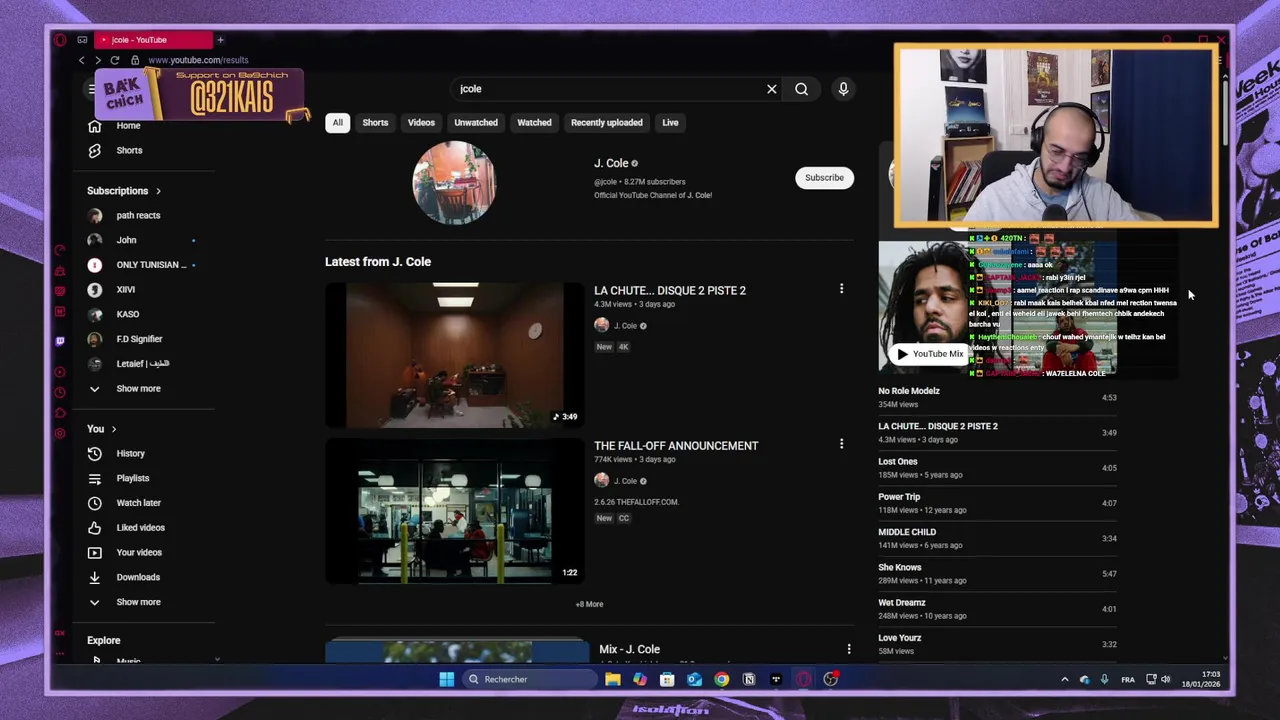This screenshot has width=1280, height=720.
Task: Select the Live filter chip
Action: [670, 123]
